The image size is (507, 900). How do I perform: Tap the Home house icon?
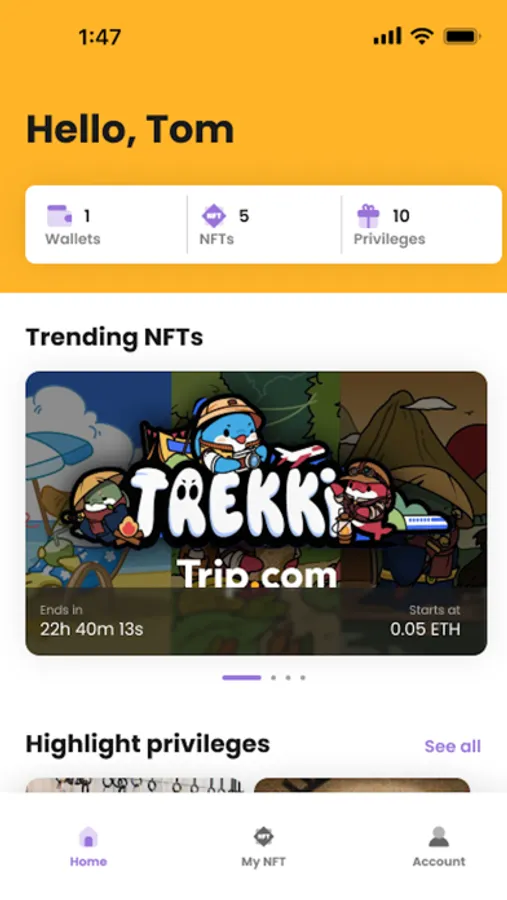pyautogui.click(x=88, y=837)
